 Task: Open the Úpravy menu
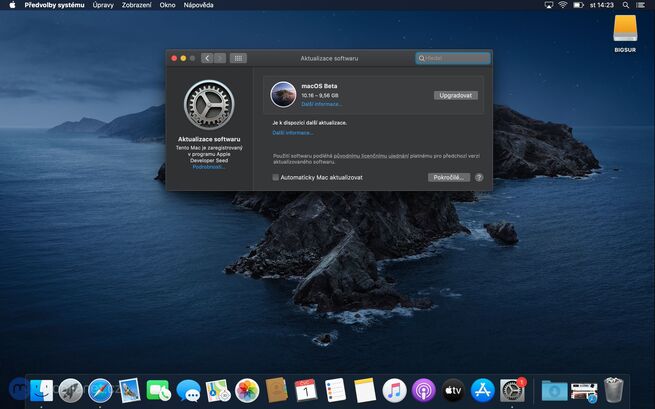103,5
